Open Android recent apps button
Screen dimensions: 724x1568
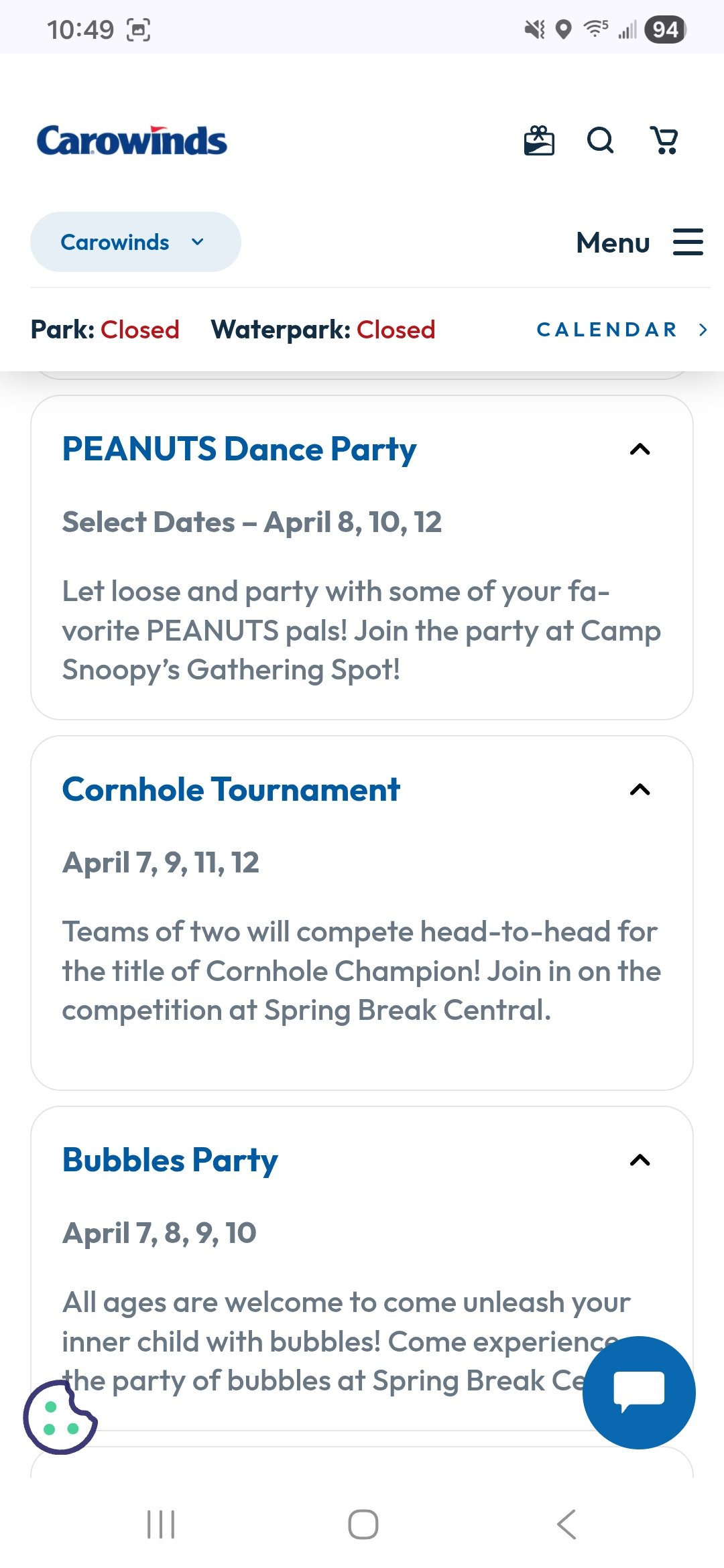coord(161,1524)
